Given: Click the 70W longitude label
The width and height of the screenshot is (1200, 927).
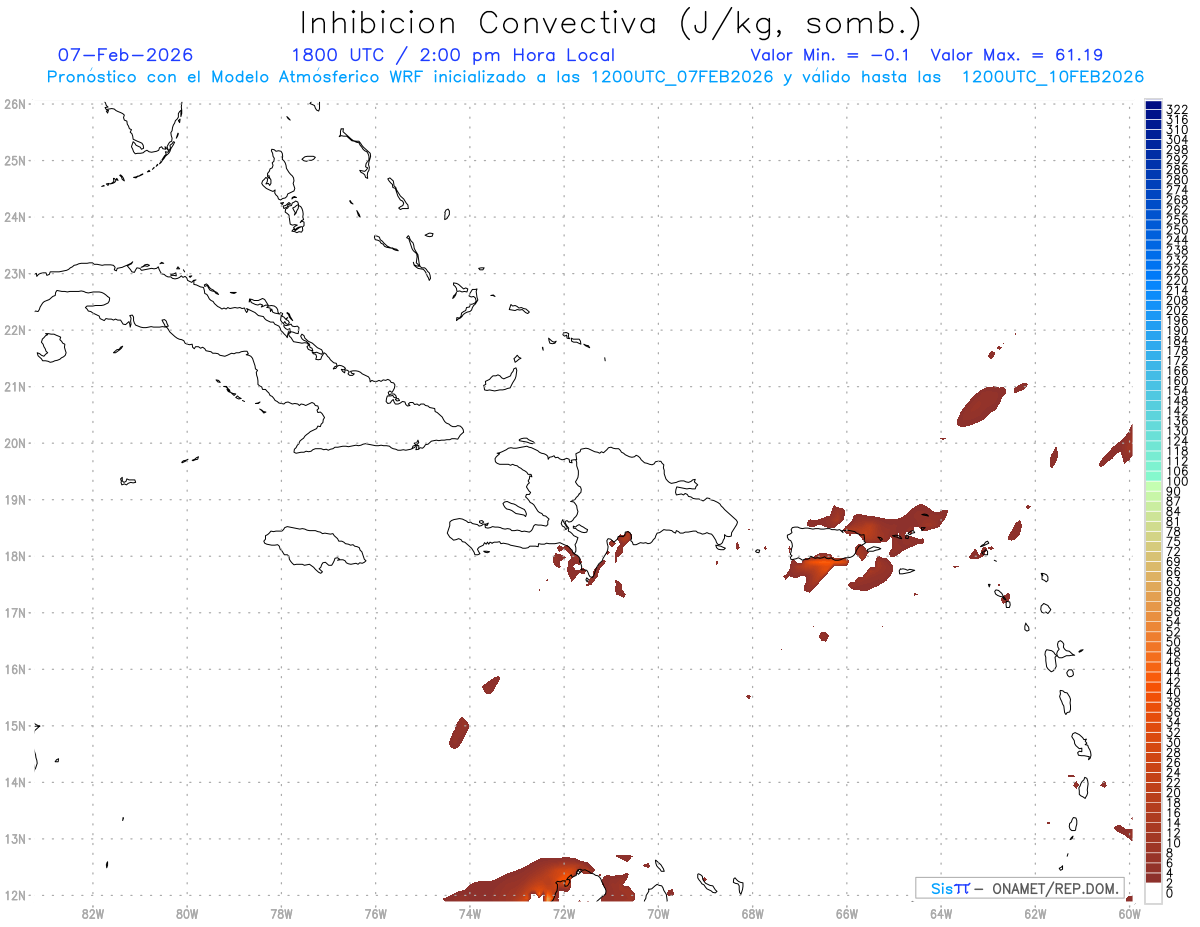Looking at the screenshot, I should pos(658,912).
